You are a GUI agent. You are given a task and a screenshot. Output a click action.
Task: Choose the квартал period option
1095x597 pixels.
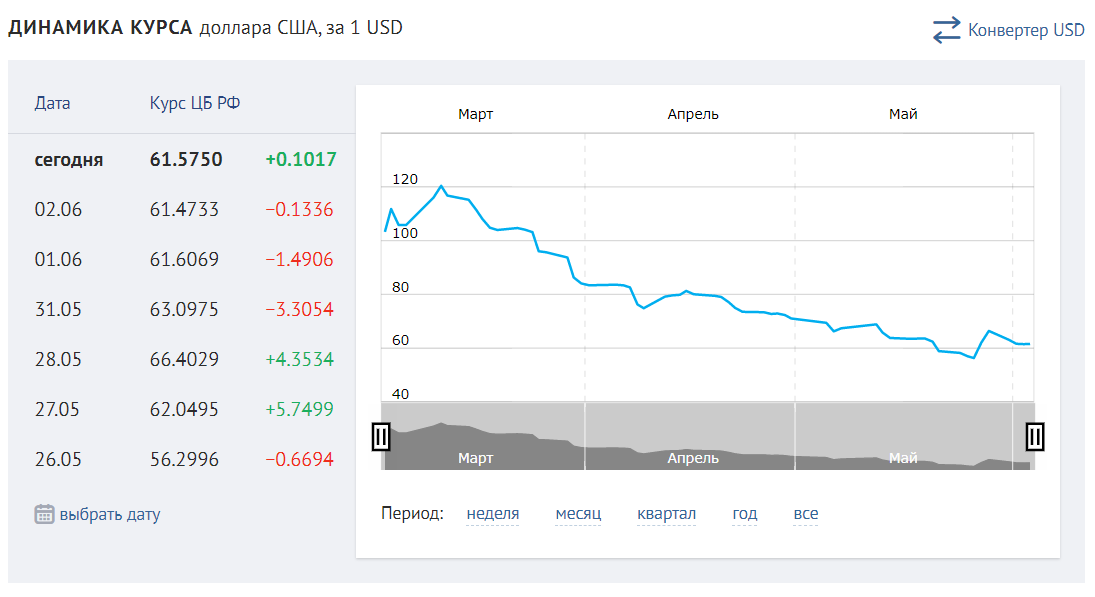(x=666, y=514)
